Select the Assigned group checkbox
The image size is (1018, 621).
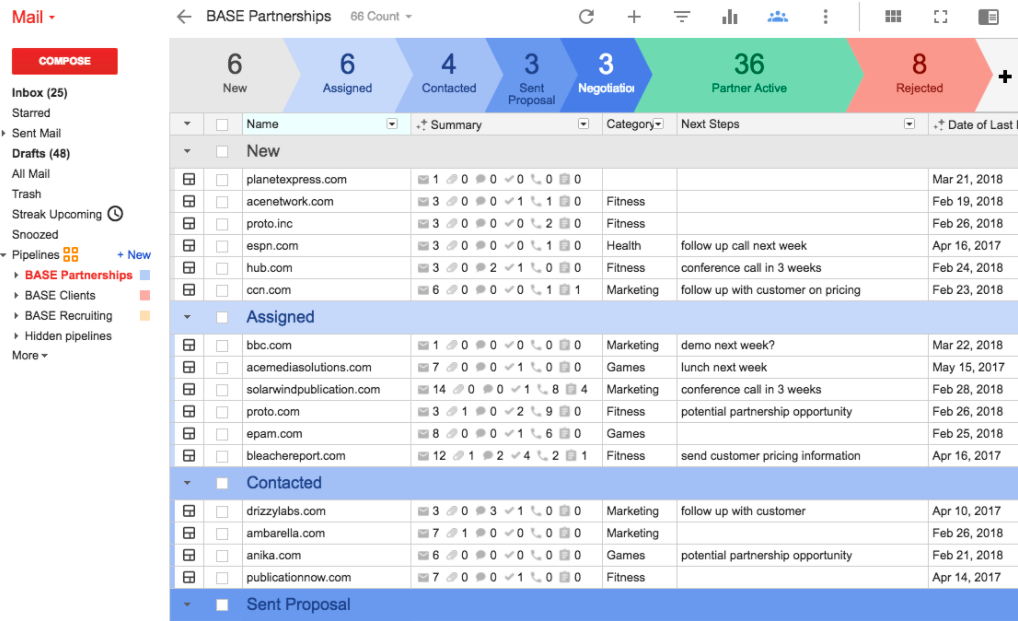(222, 317)
